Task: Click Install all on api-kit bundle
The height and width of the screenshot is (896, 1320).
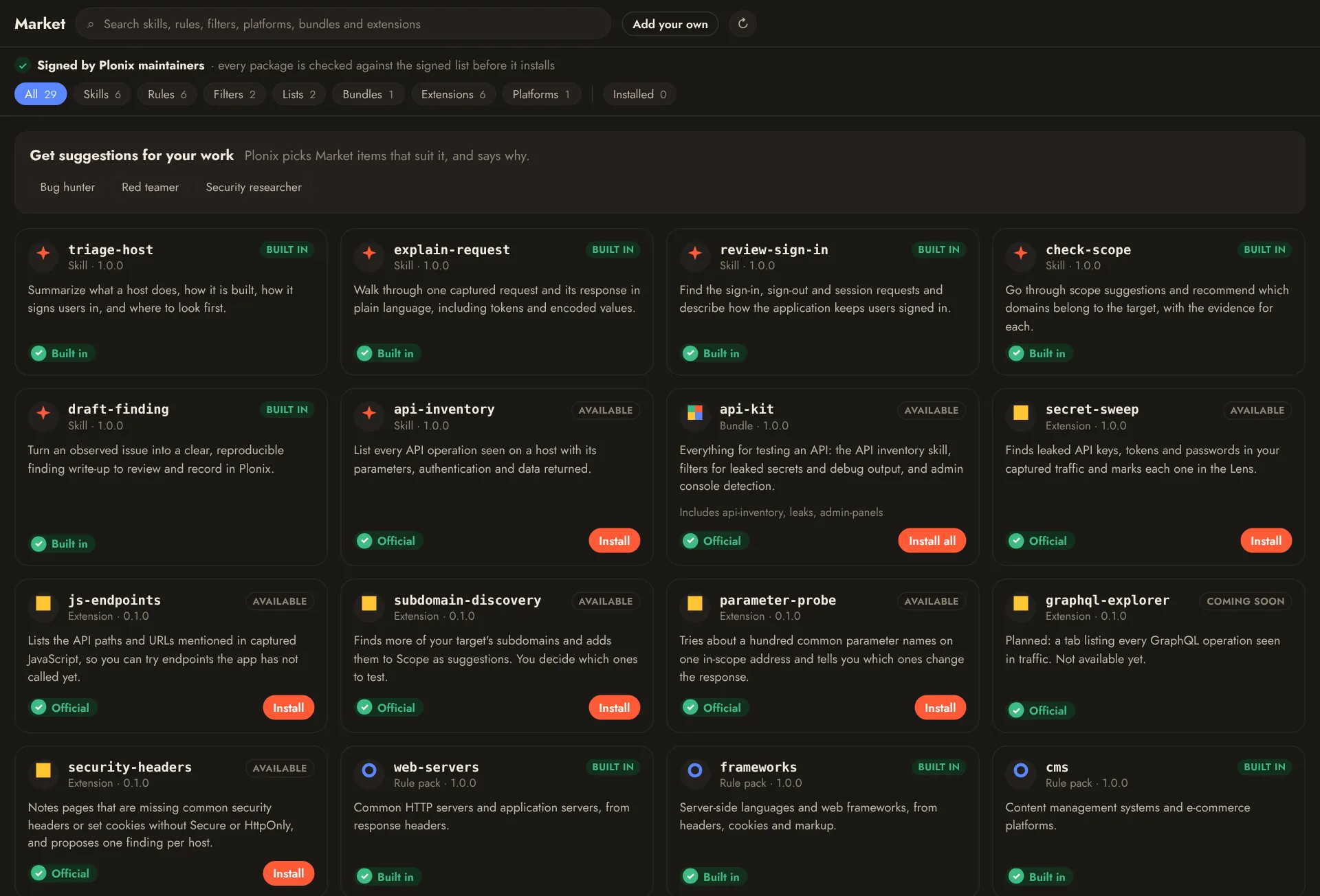Action: (932, 541)
